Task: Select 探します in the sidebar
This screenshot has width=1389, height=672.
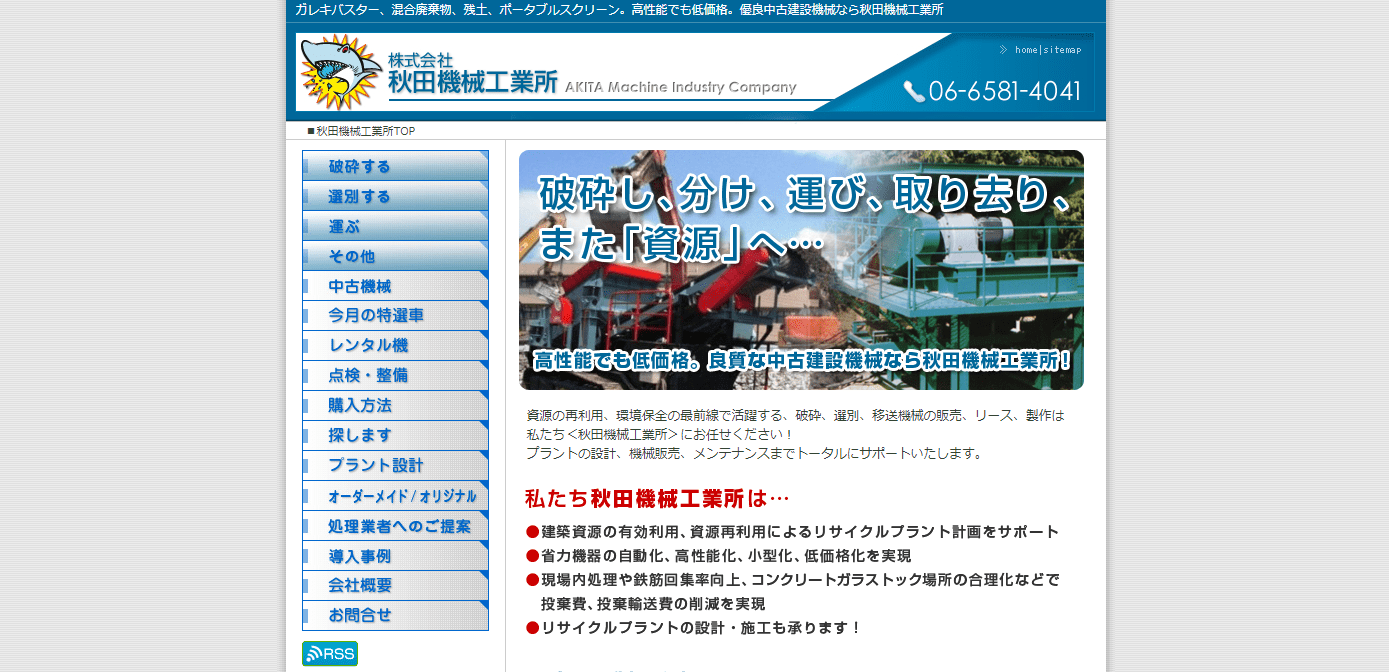Action: (395, 436)
